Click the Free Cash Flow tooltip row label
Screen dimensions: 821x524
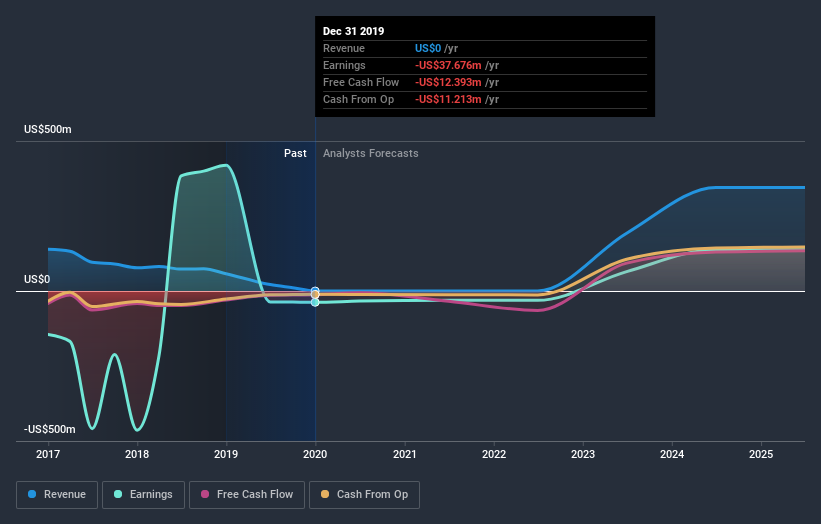(x=361, y=82)
